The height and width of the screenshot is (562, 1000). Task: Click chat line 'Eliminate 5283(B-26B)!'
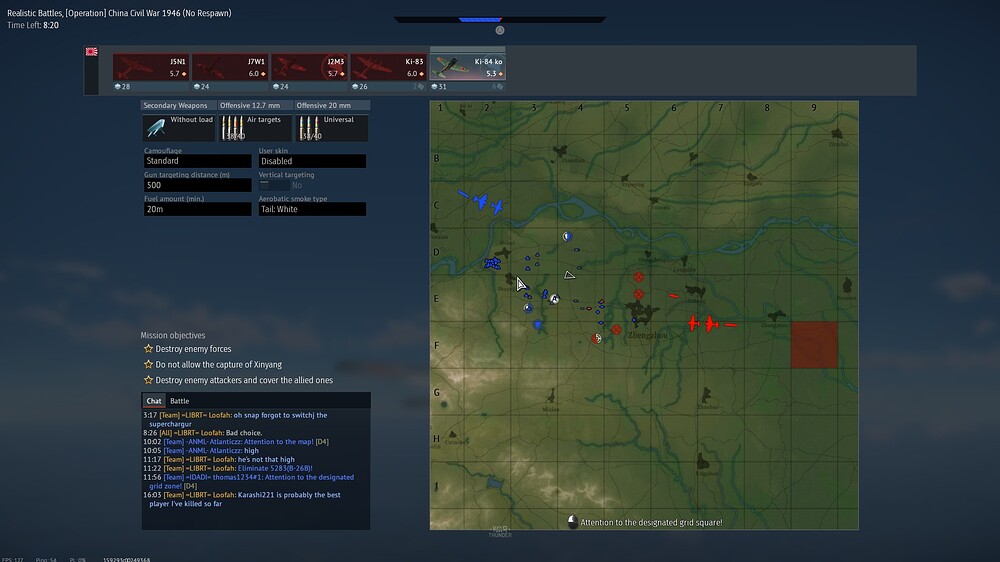(275, 468)
